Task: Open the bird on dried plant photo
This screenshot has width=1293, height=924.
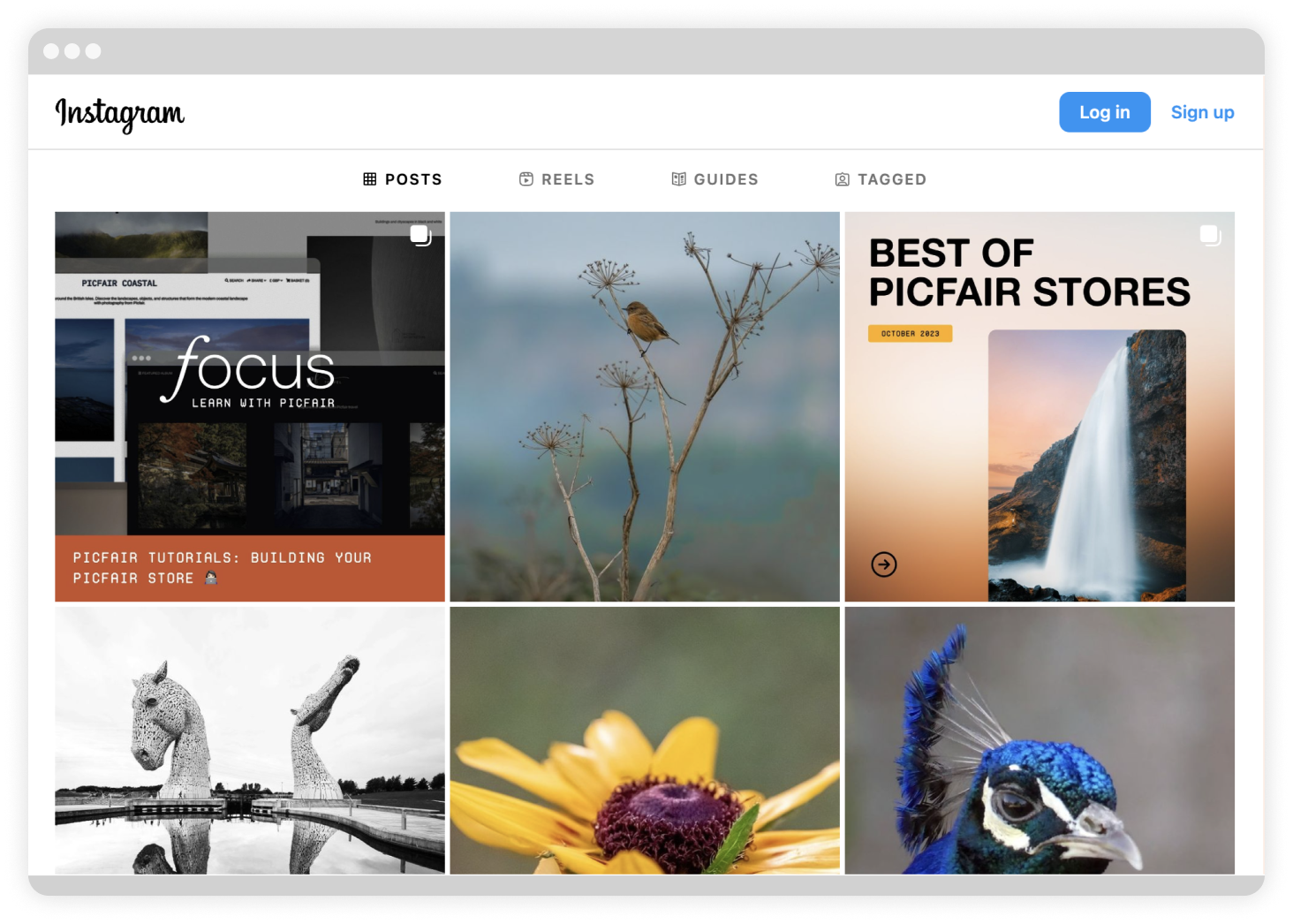Action: (x=645, y=406)
